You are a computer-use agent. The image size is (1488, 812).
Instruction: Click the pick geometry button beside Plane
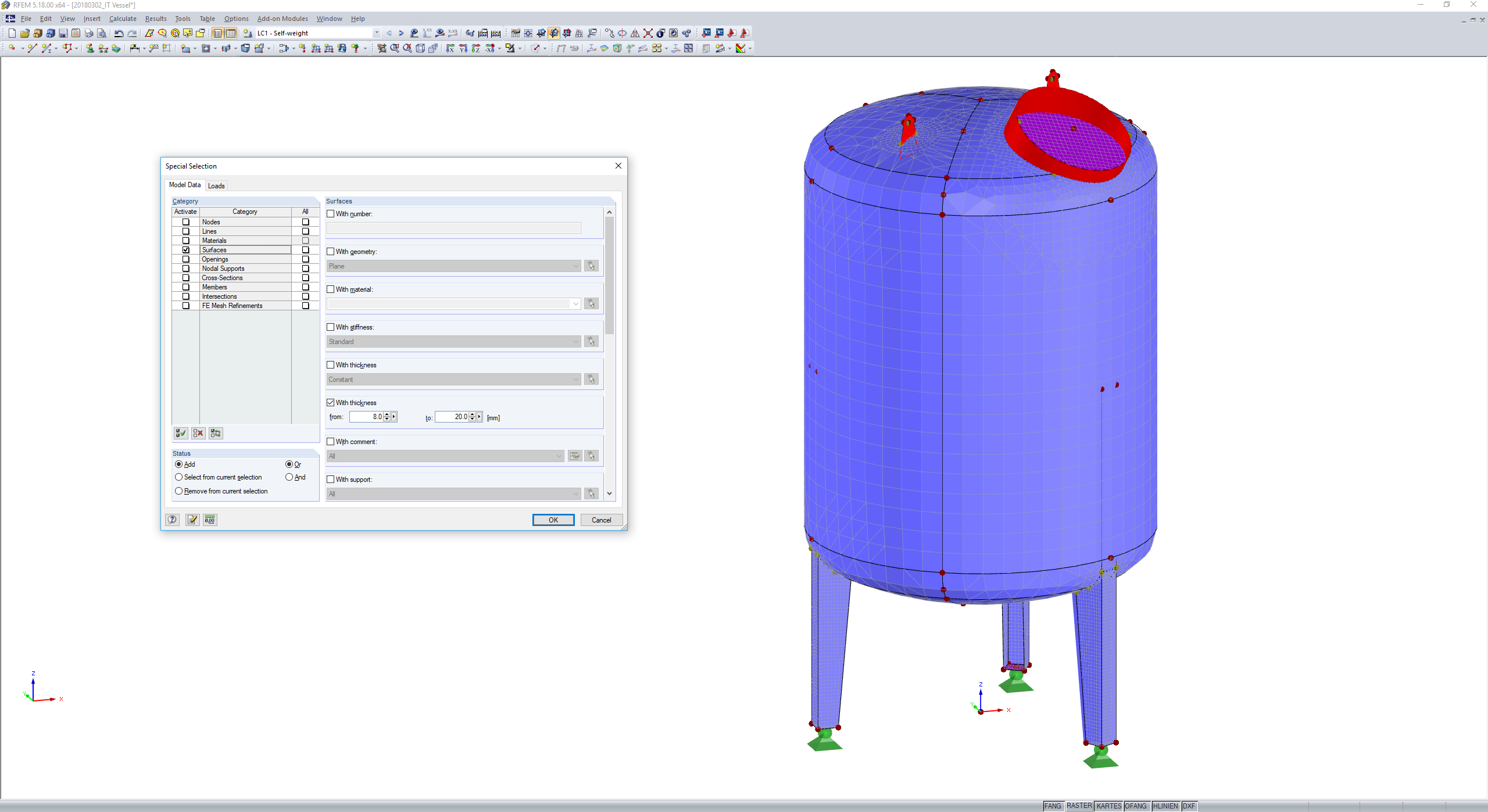click(x=591, y=266)
